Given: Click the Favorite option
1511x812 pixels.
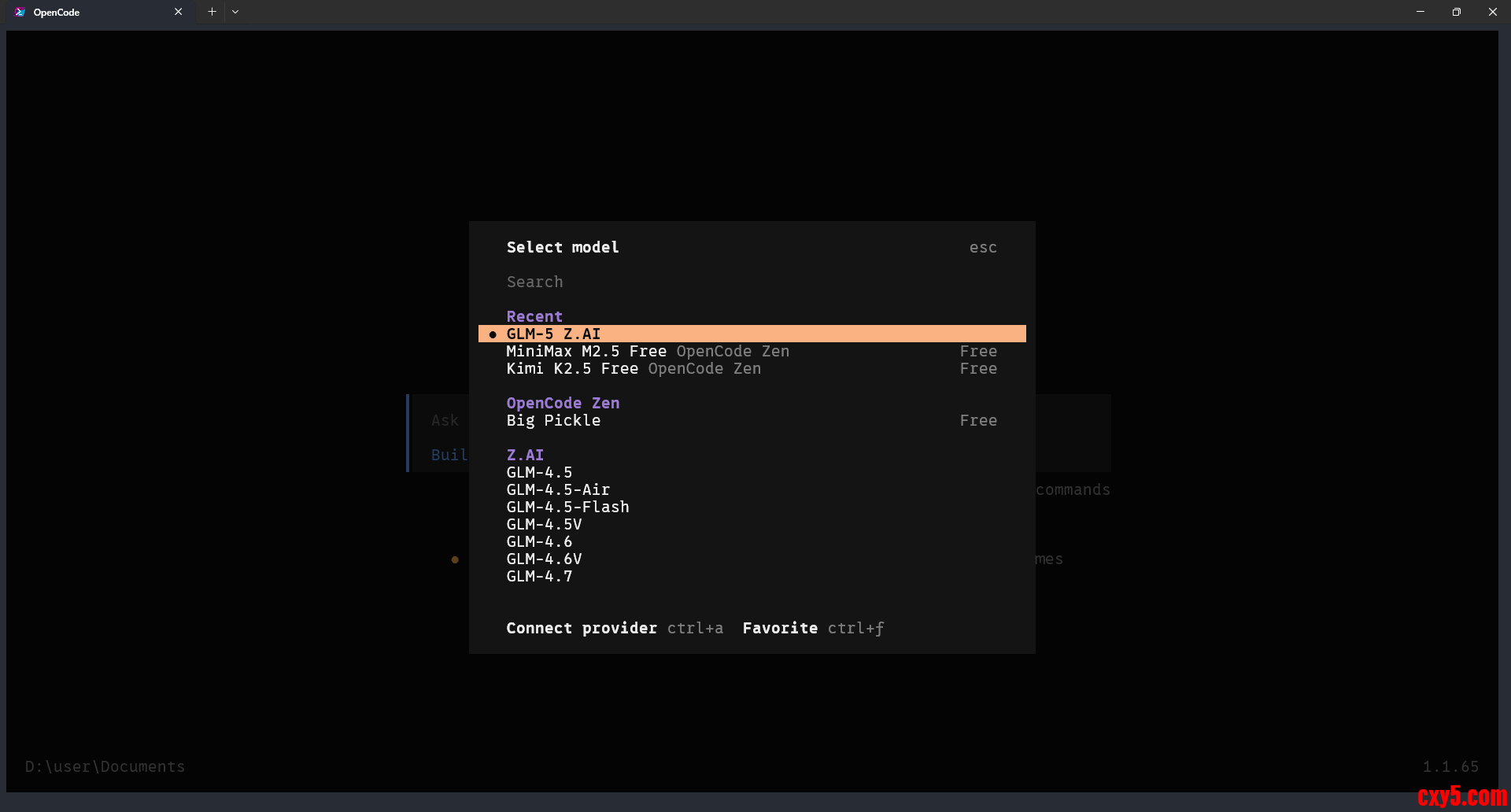Looking at the screenshot, I should tap(780, 628).
